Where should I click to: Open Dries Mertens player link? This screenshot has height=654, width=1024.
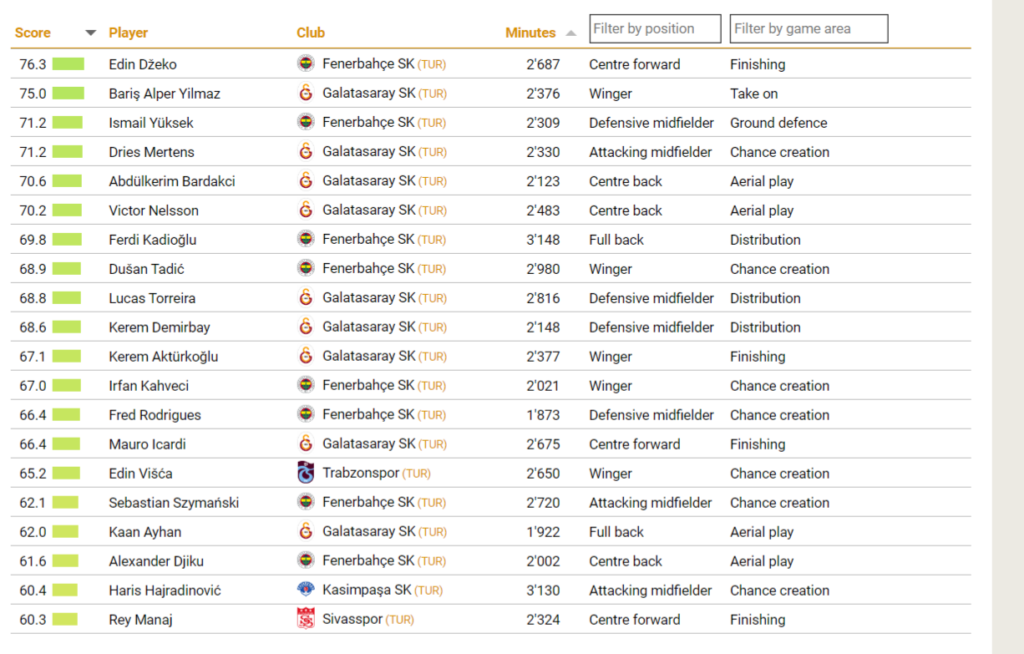[152, 152]
